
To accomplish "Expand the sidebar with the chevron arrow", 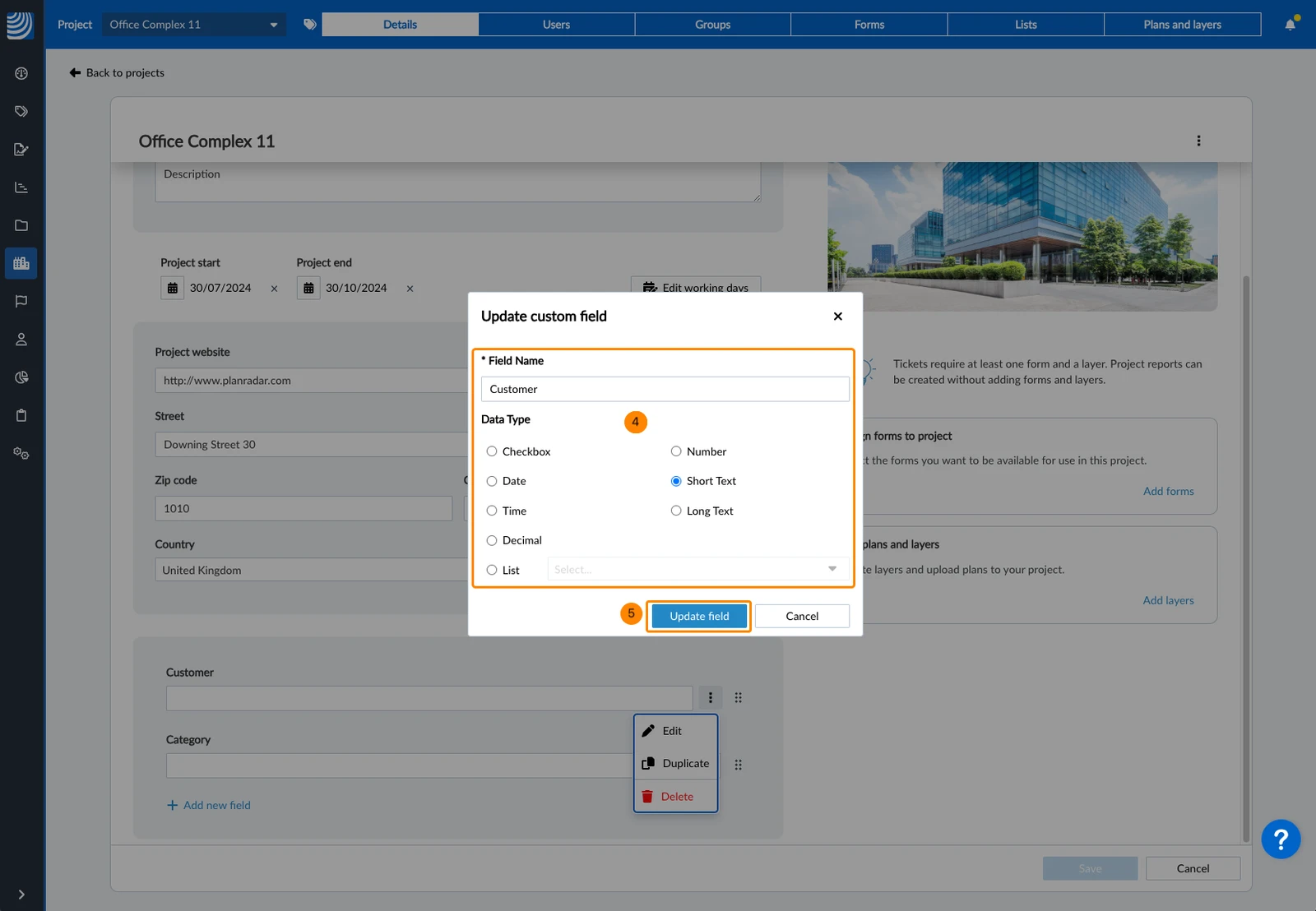I will coord(21,895).
